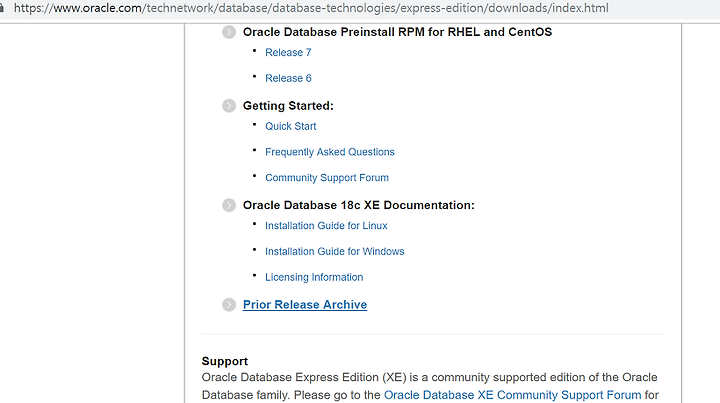Go to Frequently Asked Questions

330,152
